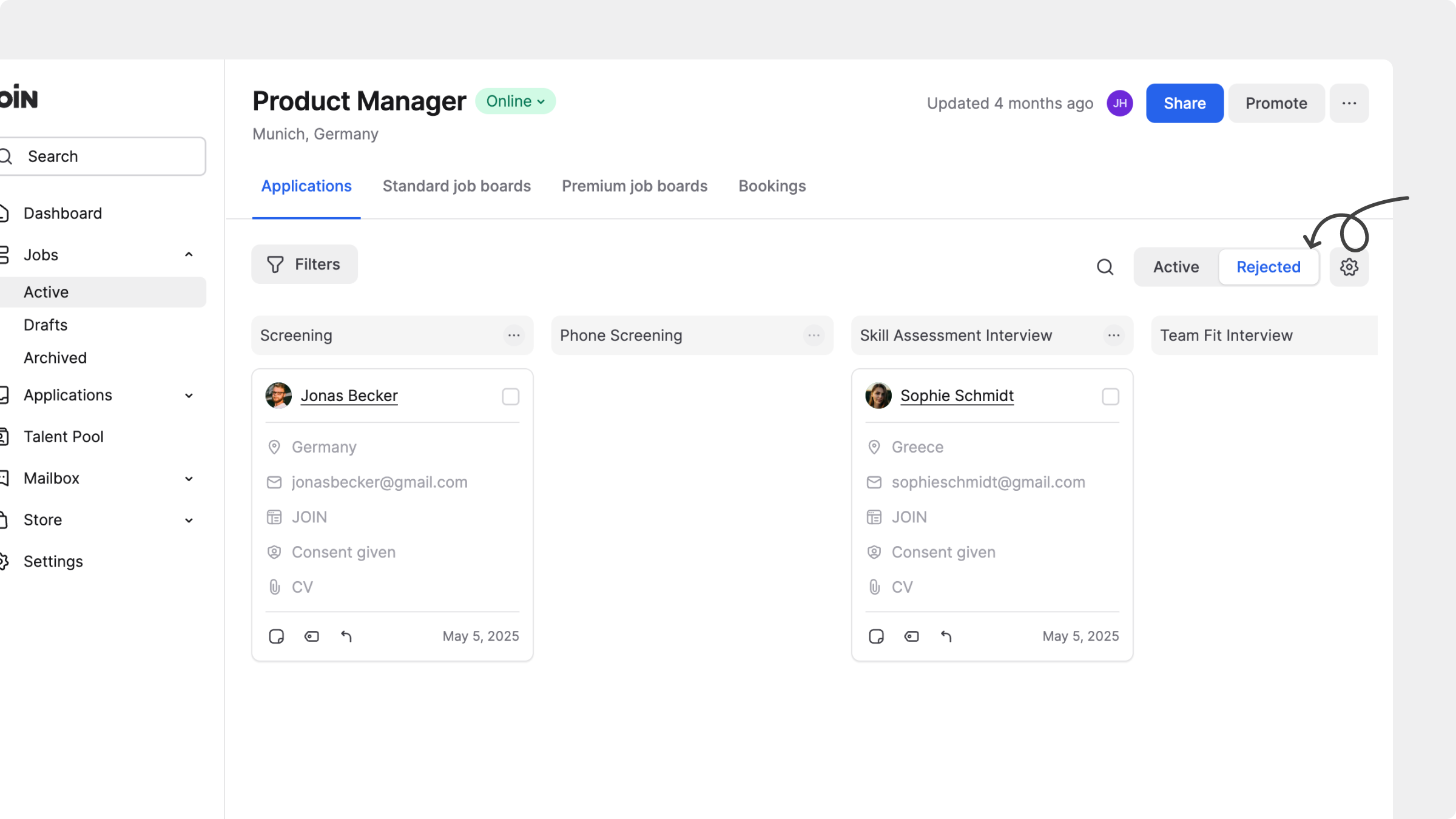1456x819 pixels.
Task: Click the JH user avatar
Action: tap(1119, 103)
